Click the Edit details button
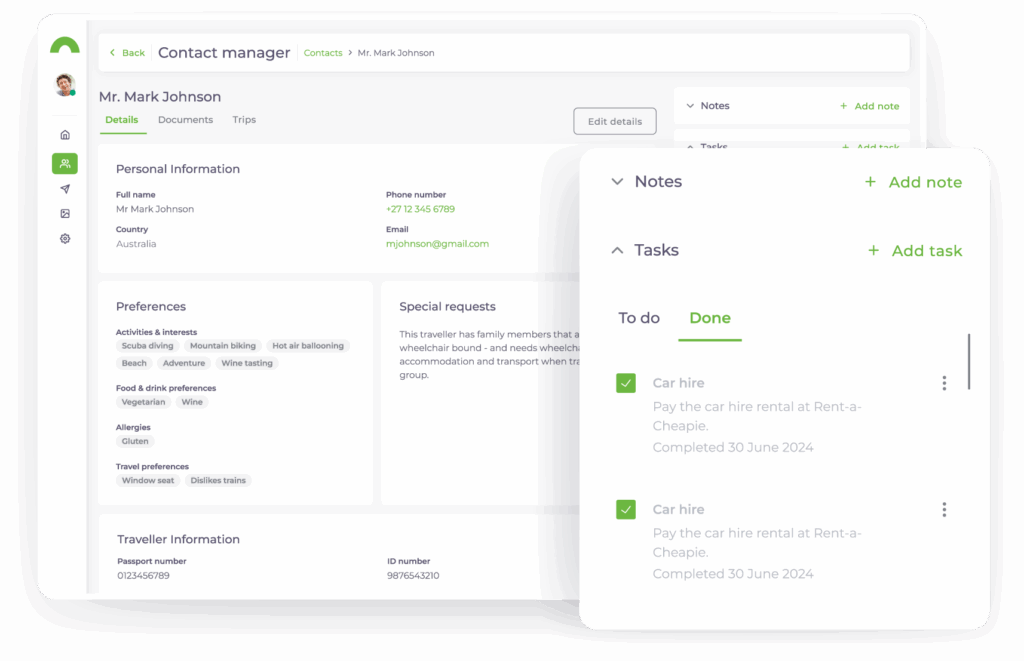 click(614, 120)
